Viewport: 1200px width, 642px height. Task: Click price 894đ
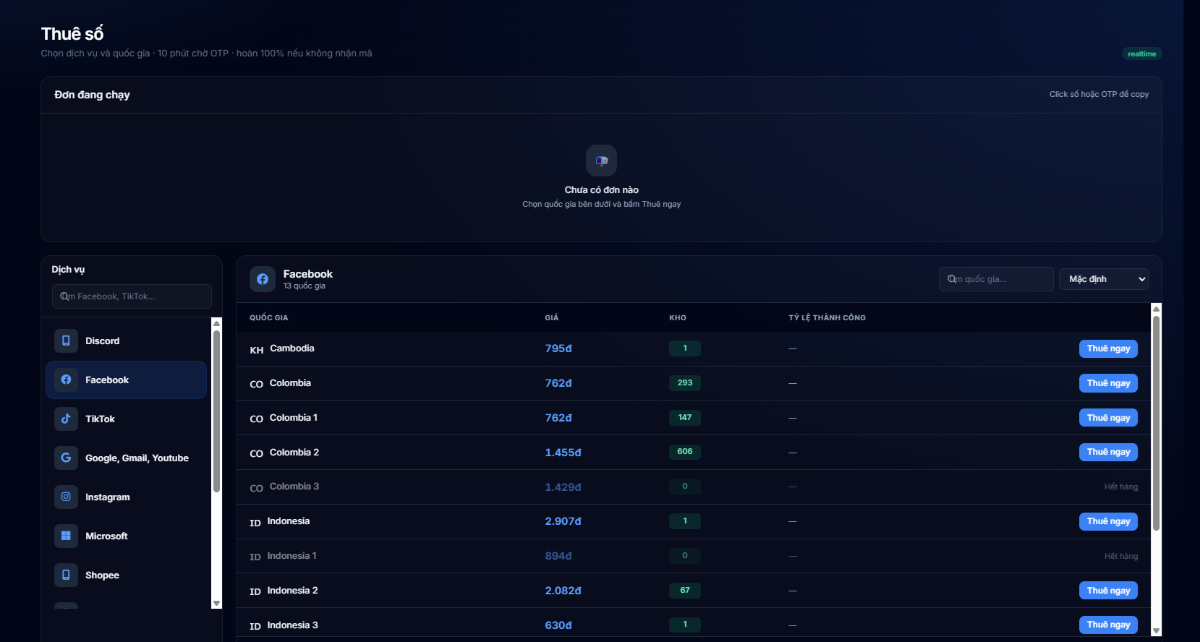558,556
